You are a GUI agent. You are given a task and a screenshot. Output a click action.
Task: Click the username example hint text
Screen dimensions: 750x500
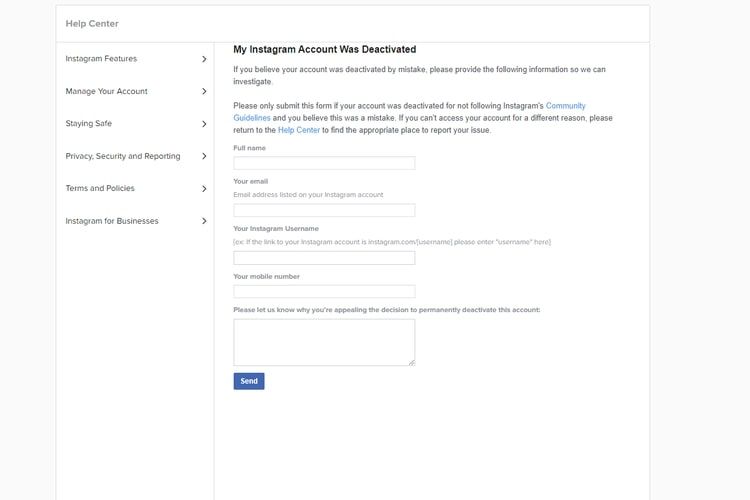pyautogui.click(x=392, y=242)
